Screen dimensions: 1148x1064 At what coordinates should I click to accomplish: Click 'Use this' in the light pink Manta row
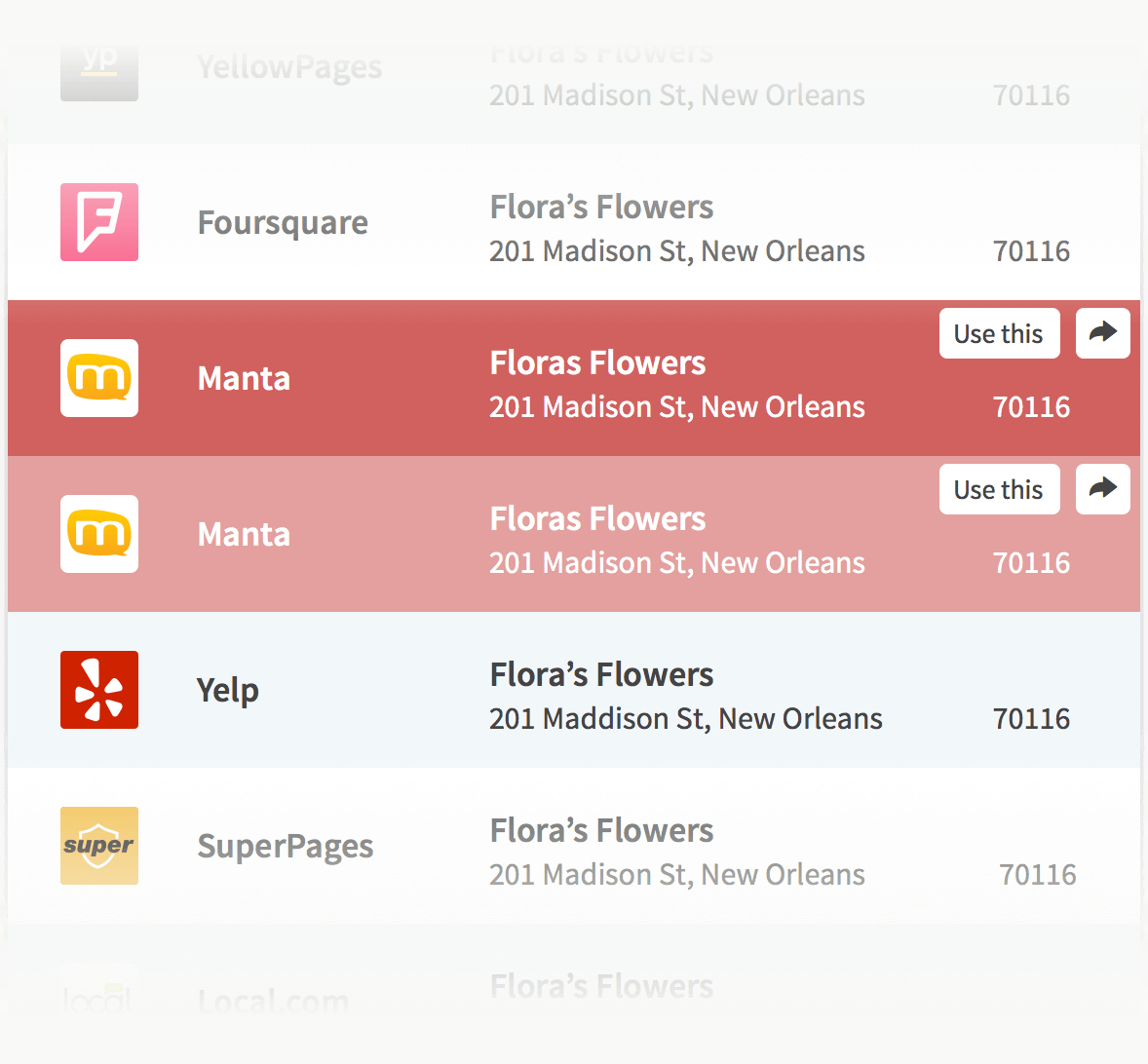[x=999, y=489]
